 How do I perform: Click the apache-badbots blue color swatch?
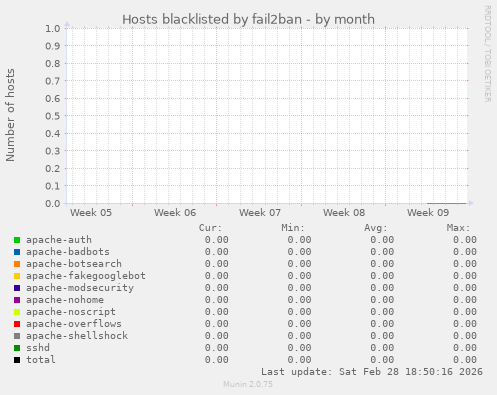coord(17,252)
